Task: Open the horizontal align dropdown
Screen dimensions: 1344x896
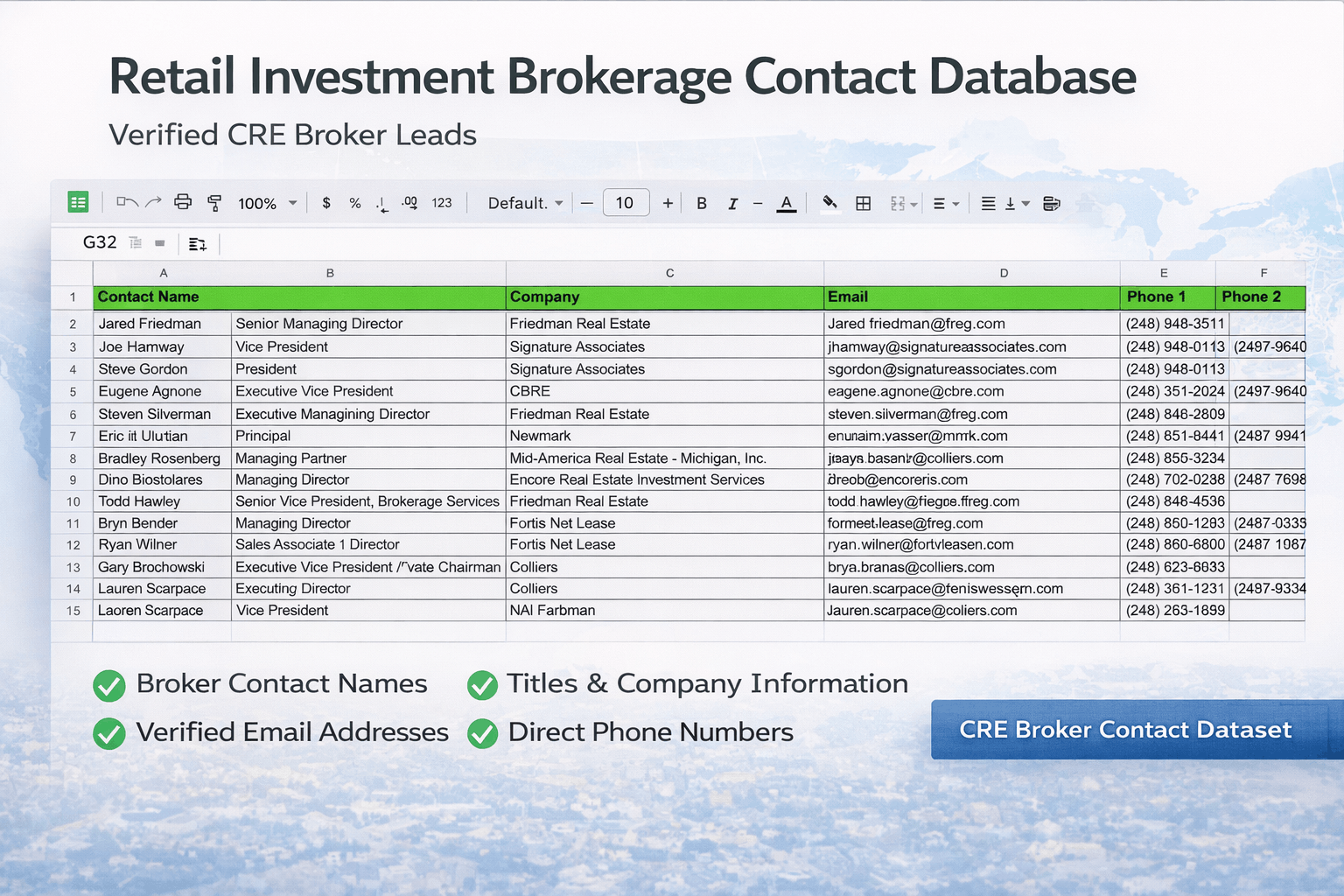Action: click(x=945, y=203)
